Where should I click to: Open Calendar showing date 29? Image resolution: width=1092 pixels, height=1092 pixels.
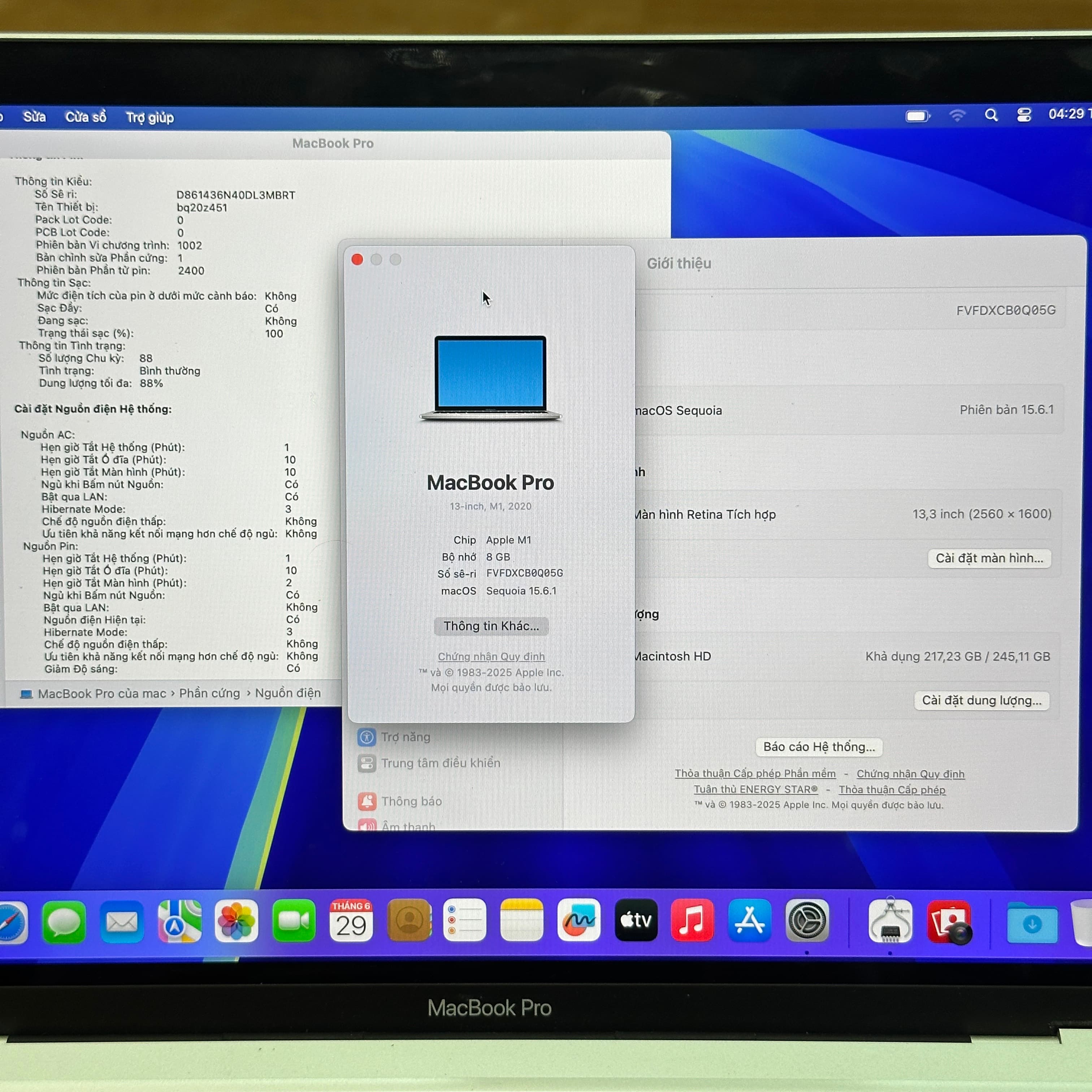[351, 921]
